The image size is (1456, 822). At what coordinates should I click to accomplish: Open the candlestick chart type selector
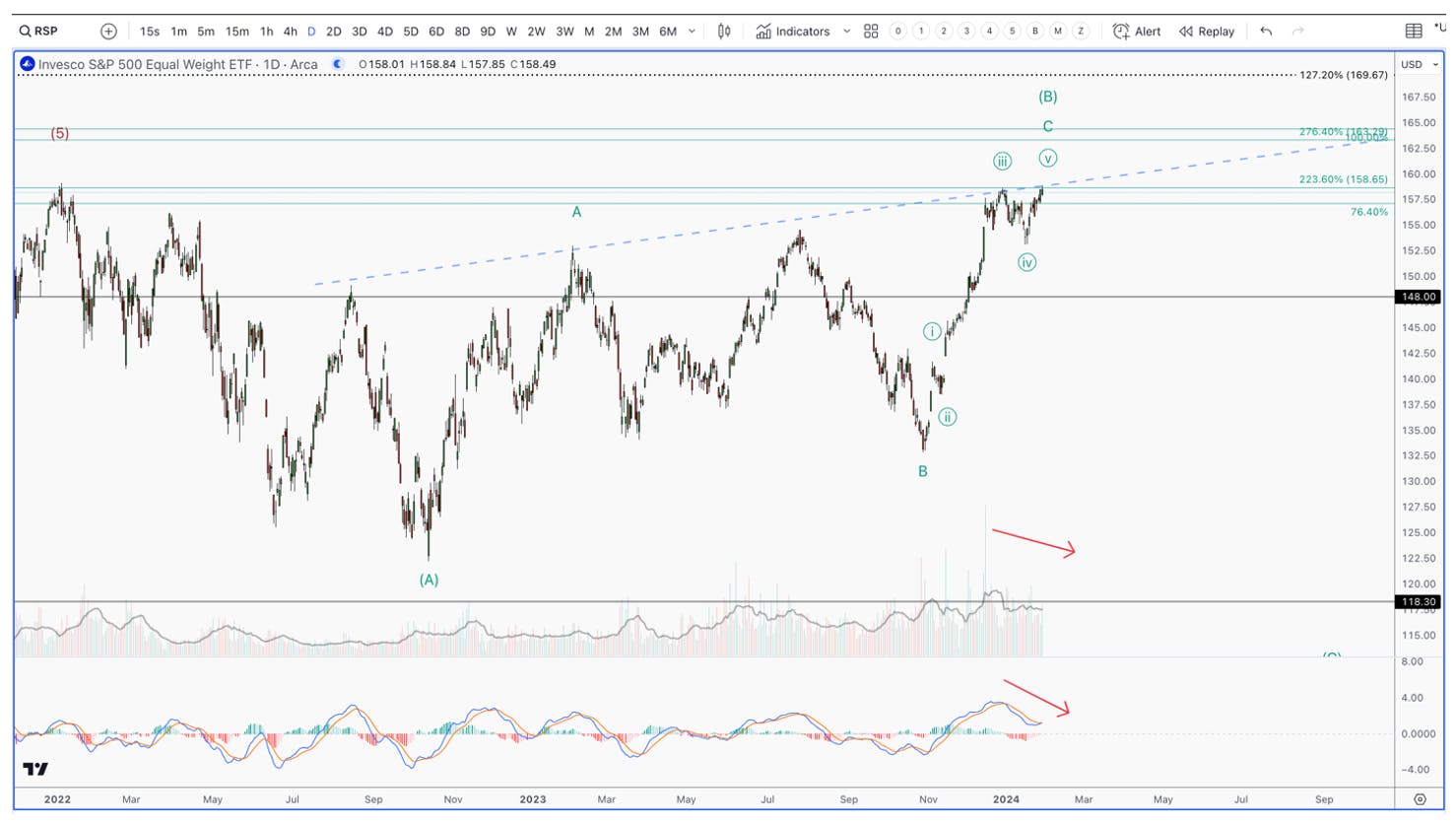click(x=724, y=32)
